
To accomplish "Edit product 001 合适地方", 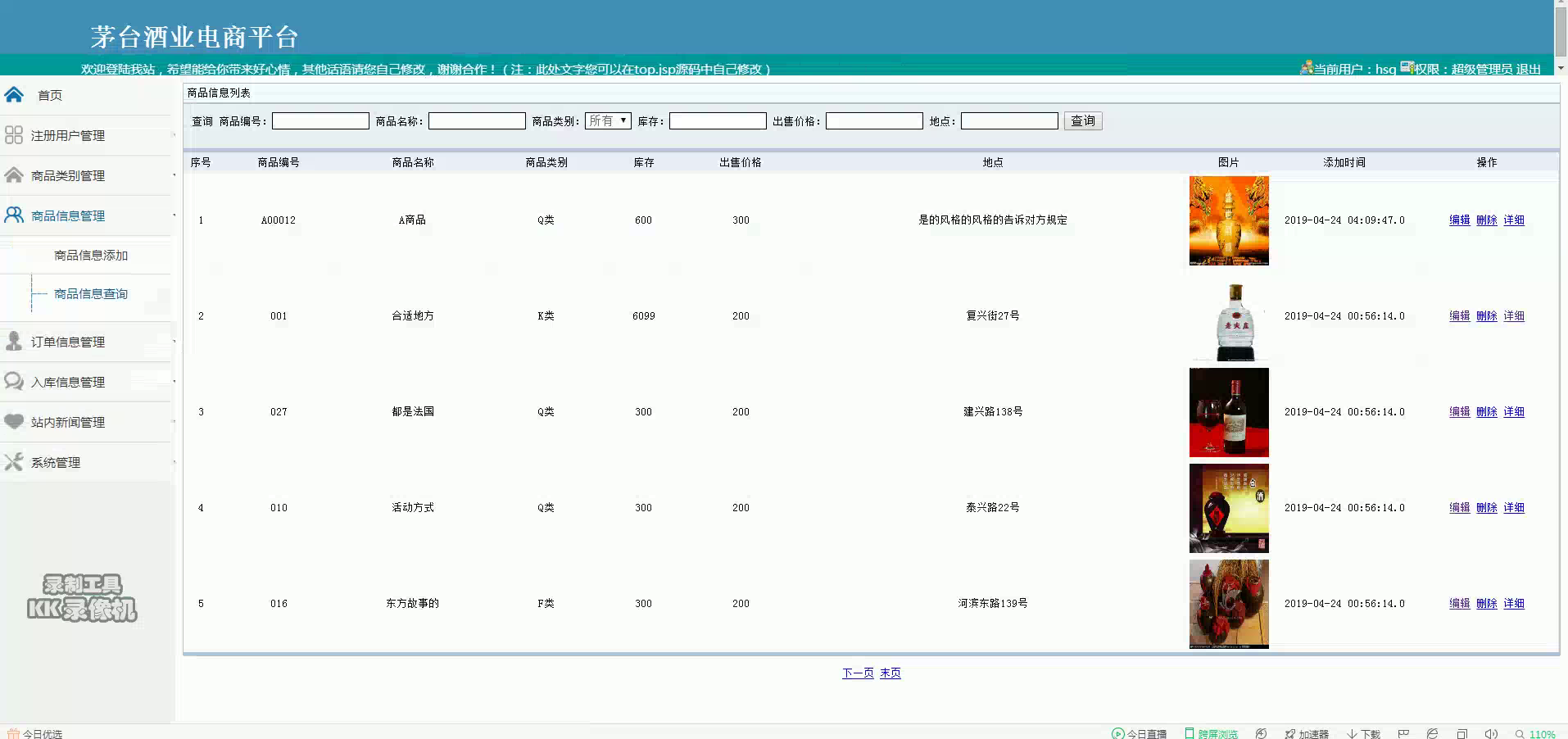I will coord(1460,315).
